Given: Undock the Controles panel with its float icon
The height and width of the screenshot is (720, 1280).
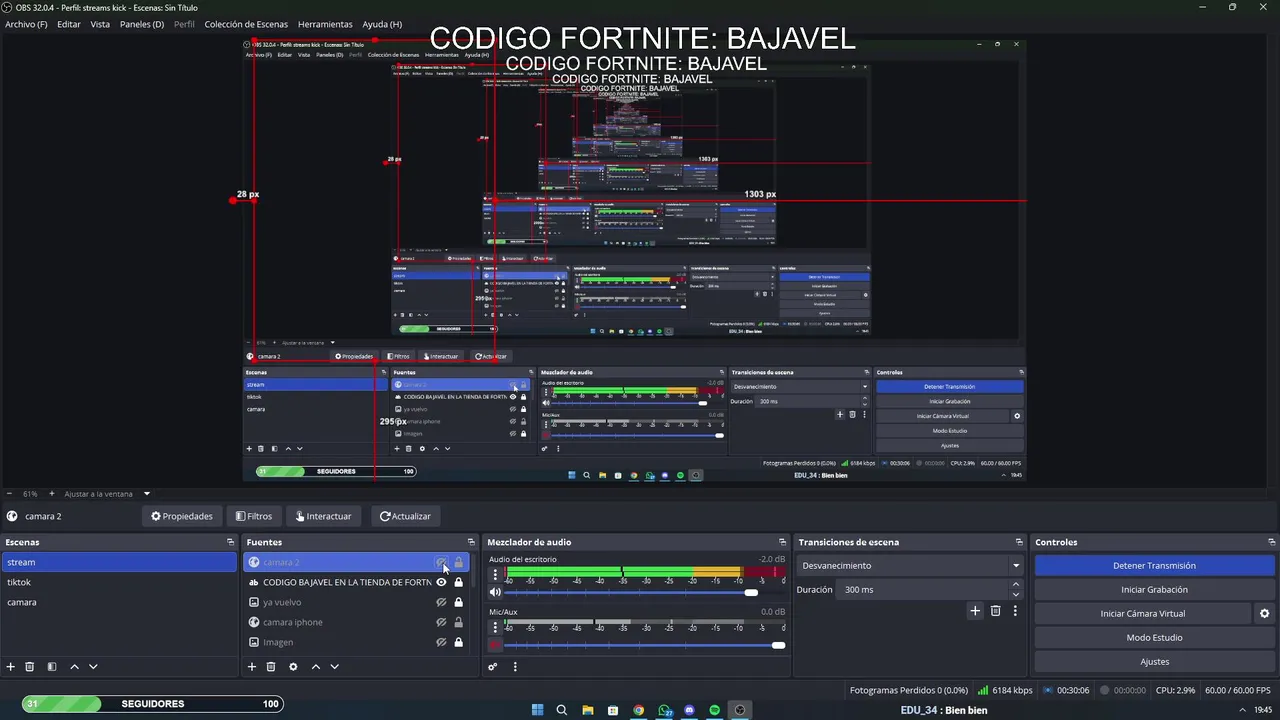Looking at the screenshot, I should click(1271, 542).
